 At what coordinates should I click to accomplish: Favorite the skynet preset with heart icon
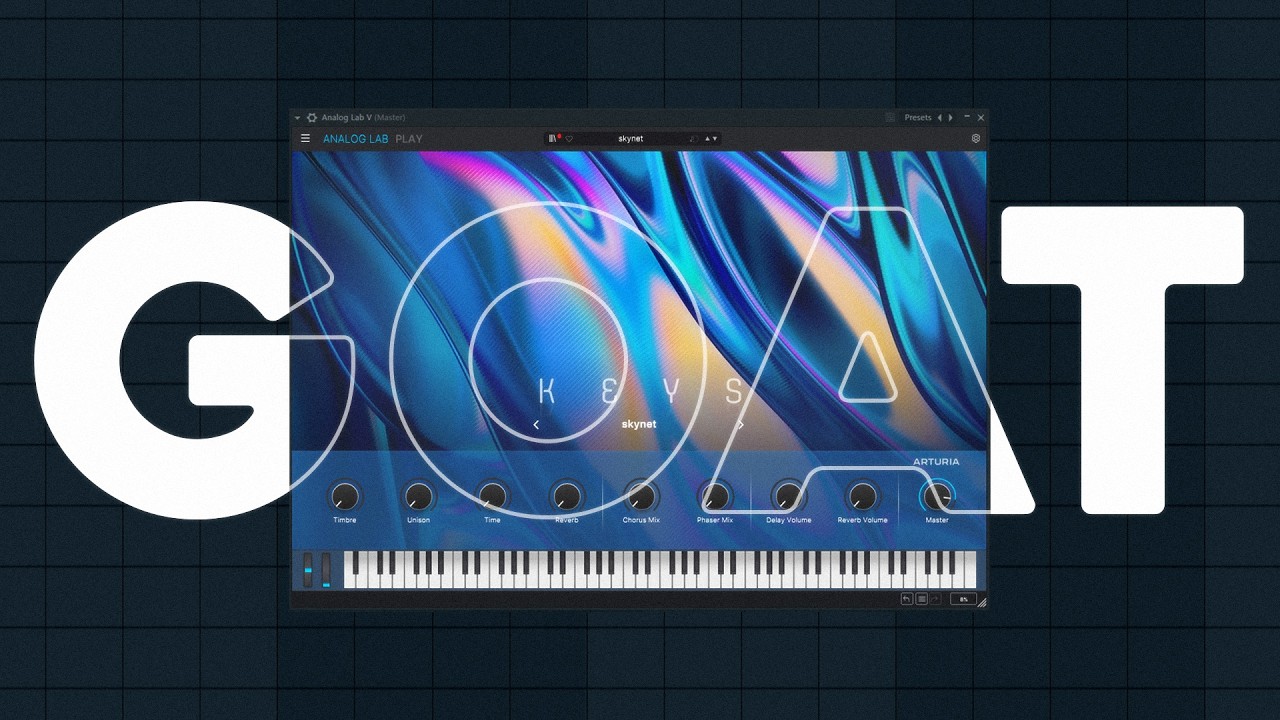[x=569, y=139]
